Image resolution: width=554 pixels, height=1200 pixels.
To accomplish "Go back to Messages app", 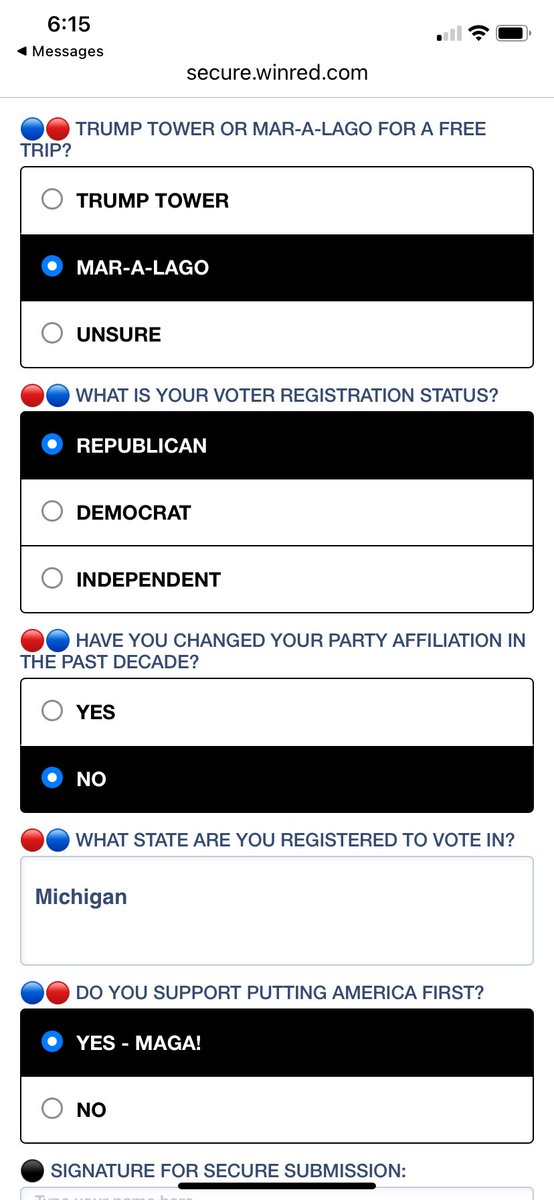I will point(60,51).
